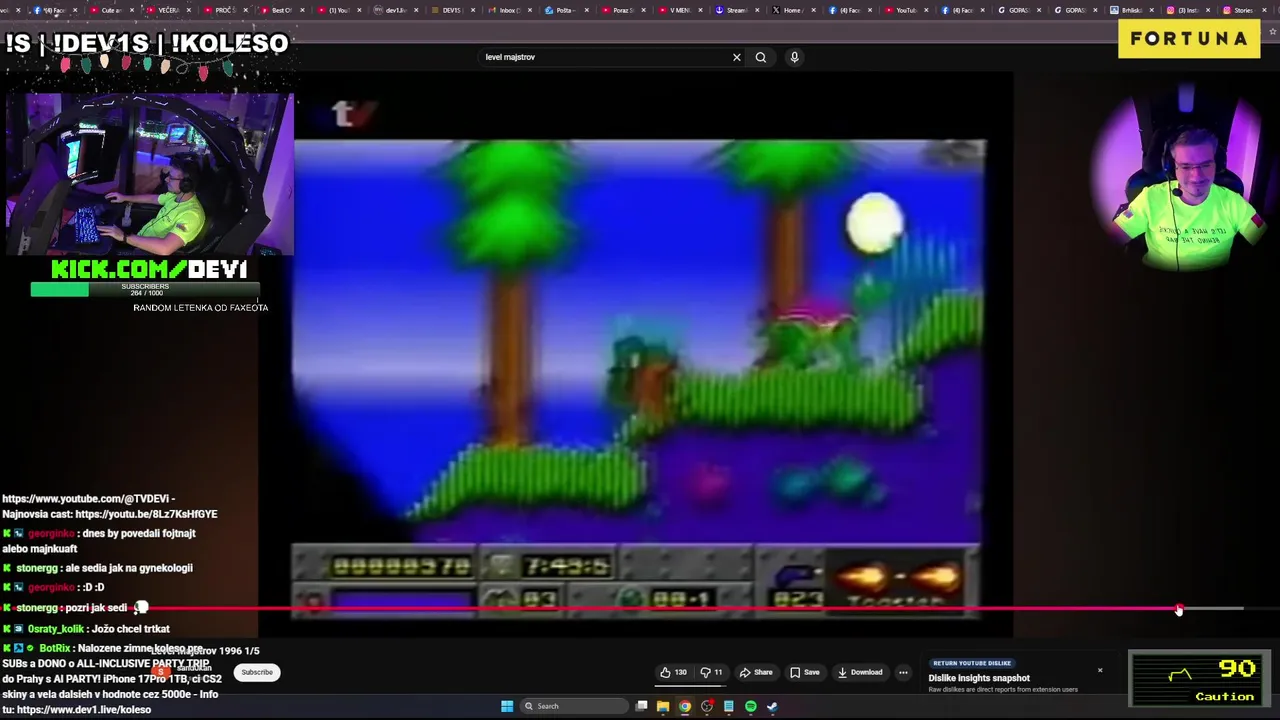
Task: Switch to the '(3) Inst' Instagram tab
Action: pyautogui.click(x=1187, y=10)
